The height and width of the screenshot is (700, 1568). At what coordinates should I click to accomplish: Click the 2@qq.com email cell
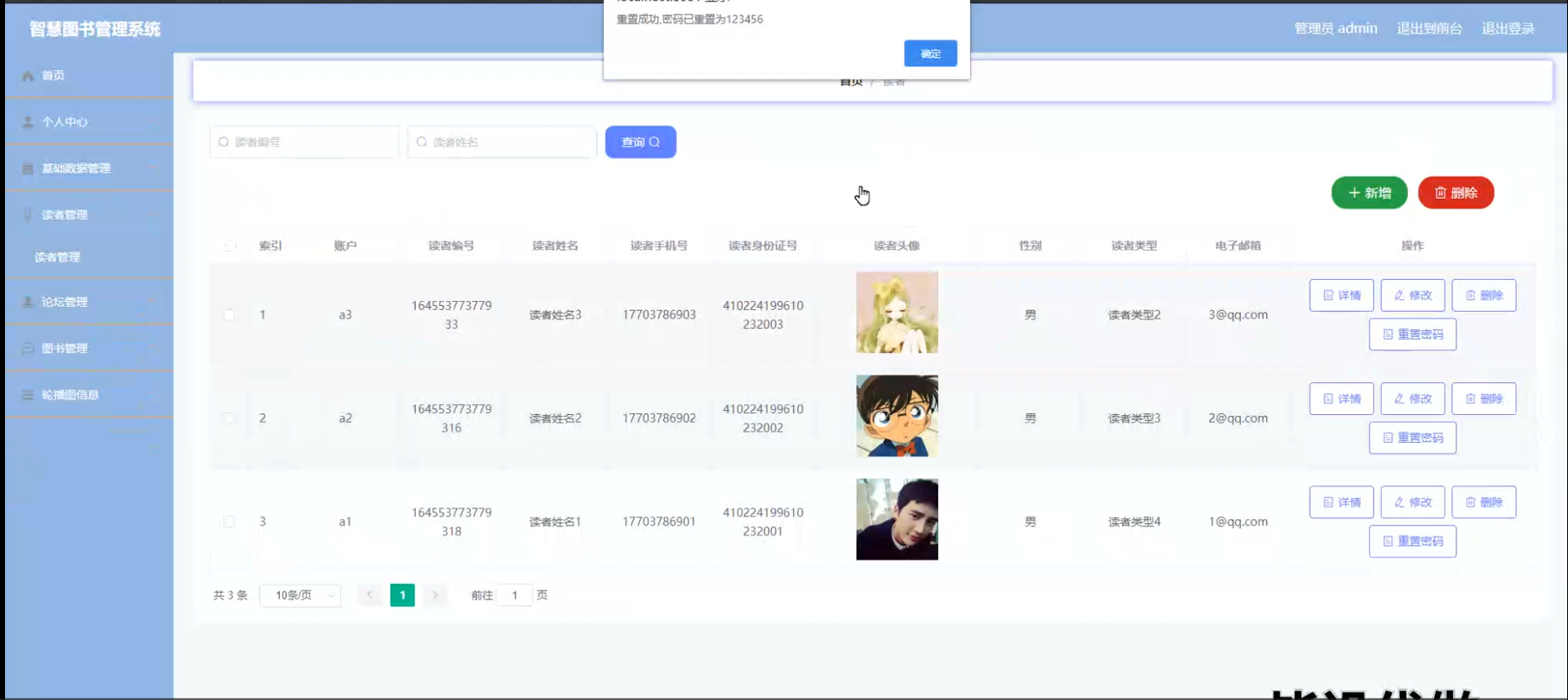click(1238, 418)
